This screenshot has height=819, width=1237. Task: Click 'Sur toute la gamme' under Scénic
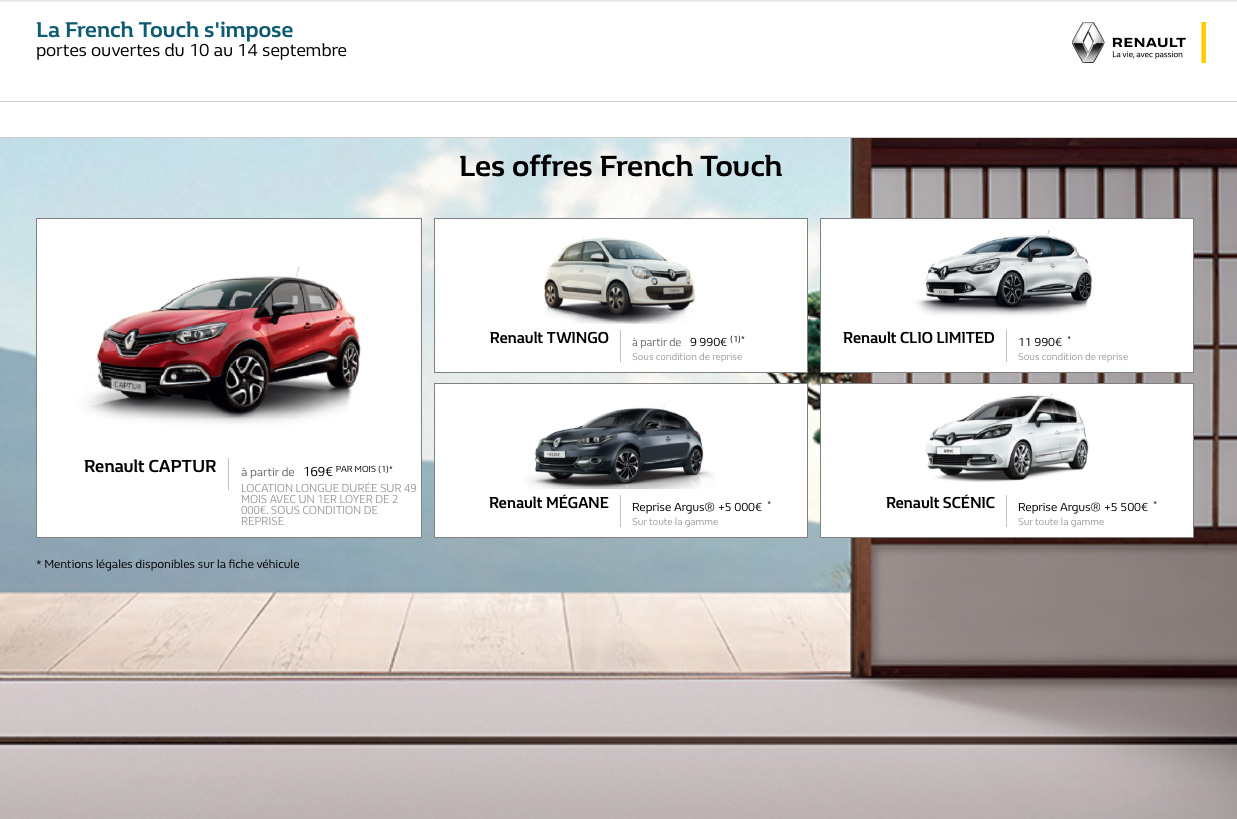[1061, 522]
